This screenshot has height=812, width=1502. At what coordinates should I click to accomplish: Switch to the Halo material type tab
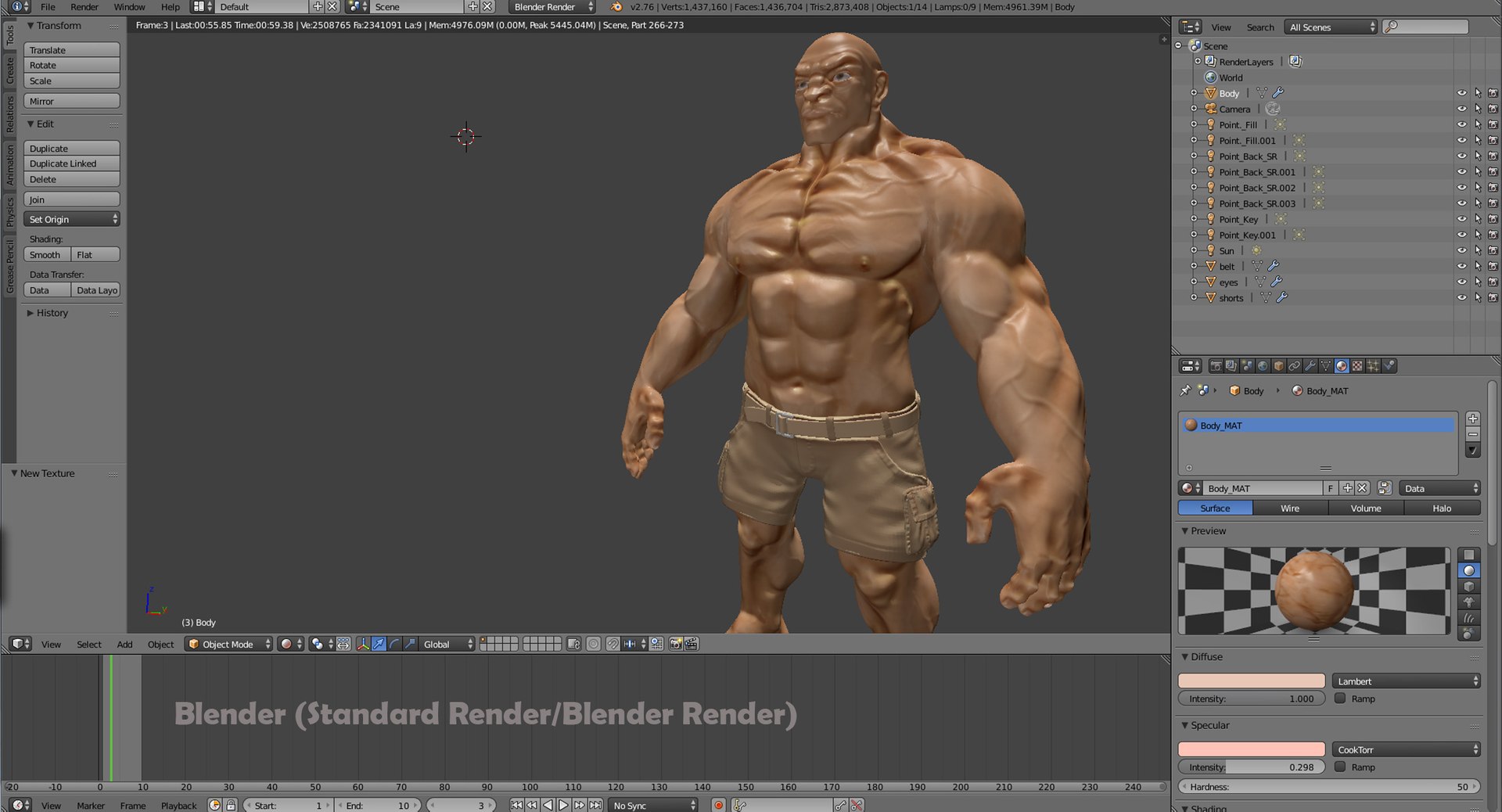click(1442, 508)
